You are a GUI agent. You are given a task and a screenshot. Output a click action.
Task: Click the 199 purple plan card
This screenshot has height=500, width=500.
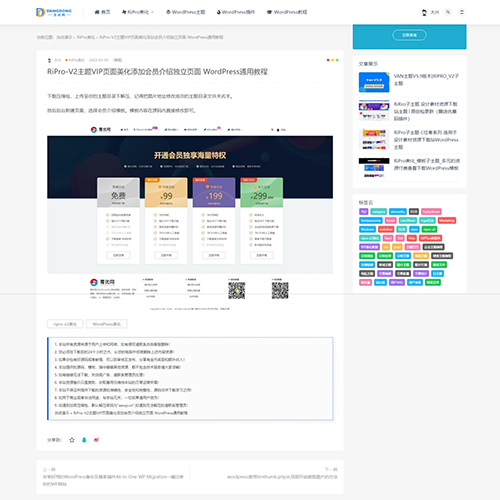[214, 221]
